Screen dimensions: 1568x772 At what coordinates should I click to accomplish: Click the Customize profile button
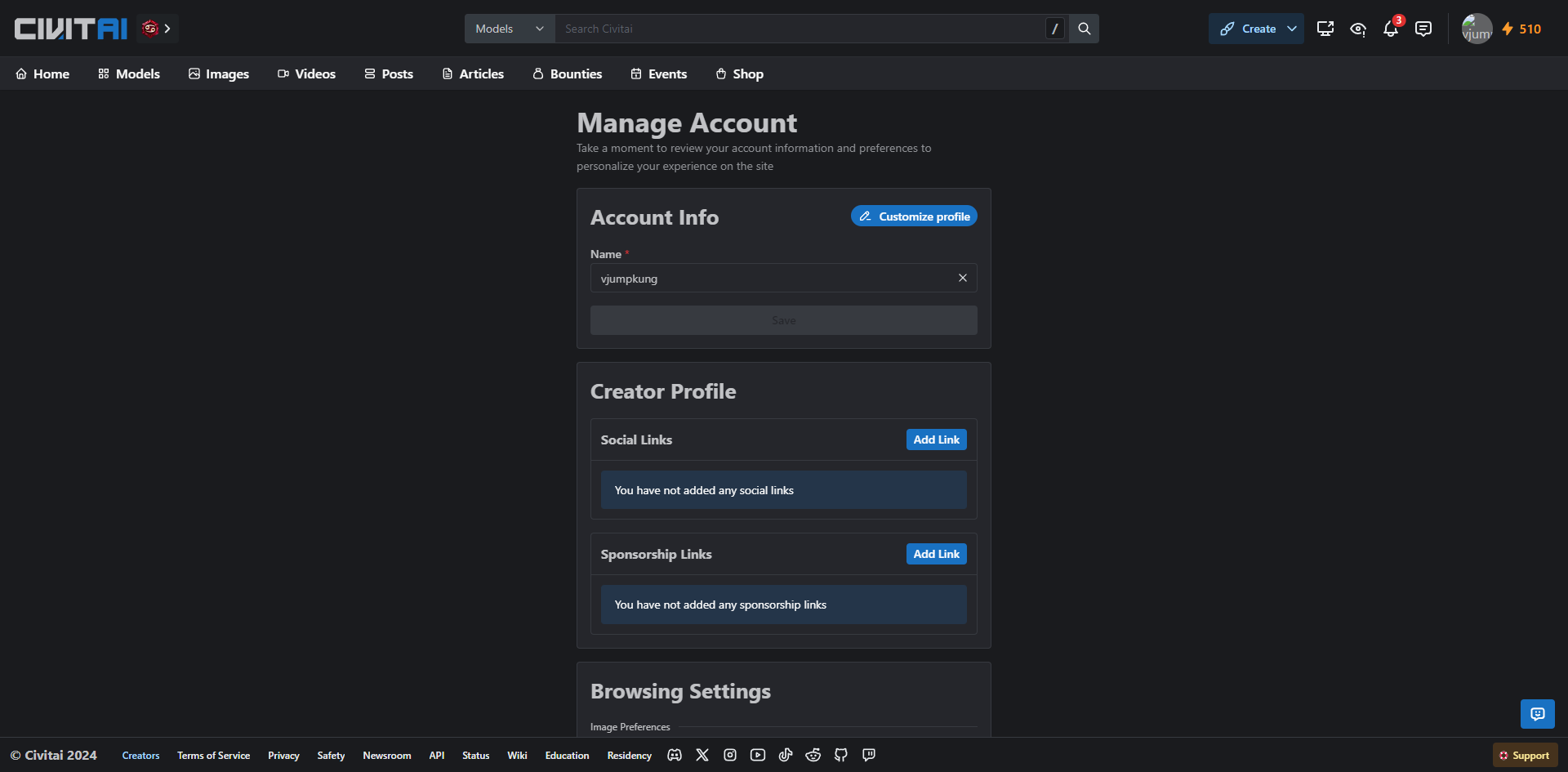pyautogui.click(x=914, y=216)
